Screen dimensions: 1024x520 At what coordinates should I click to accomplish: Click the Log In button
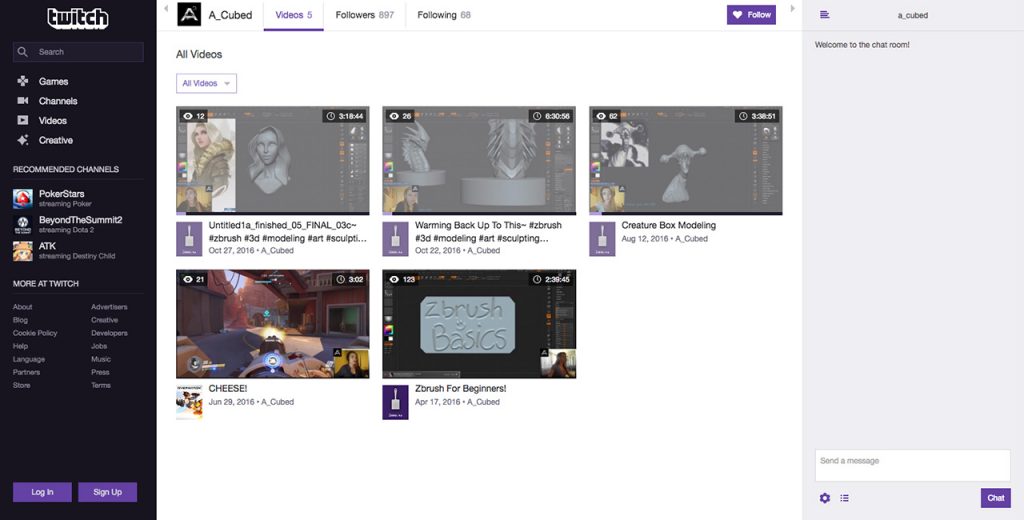point(42,492)
